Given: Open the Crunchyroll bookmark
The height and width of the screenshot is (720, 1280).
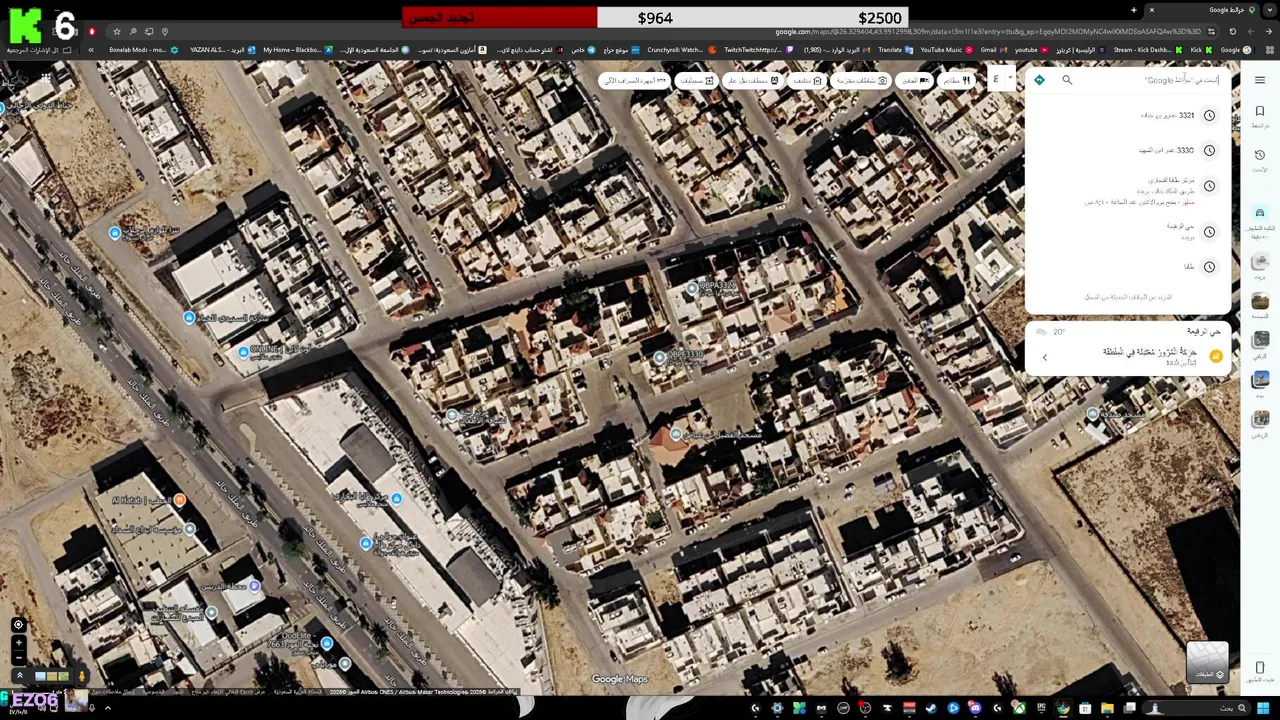Looking at the screenshot, I should (681, 50).
